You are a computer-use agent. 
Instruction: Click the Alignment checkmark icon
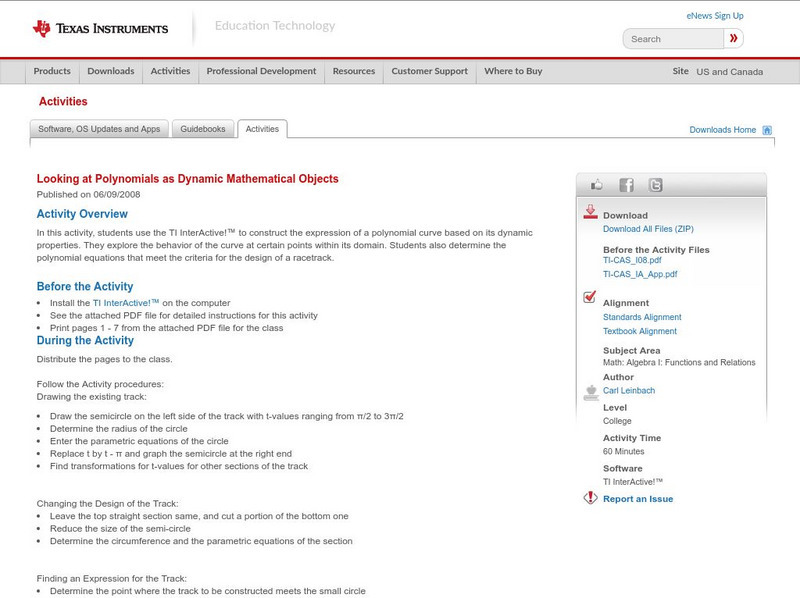[x=590, y=297]
